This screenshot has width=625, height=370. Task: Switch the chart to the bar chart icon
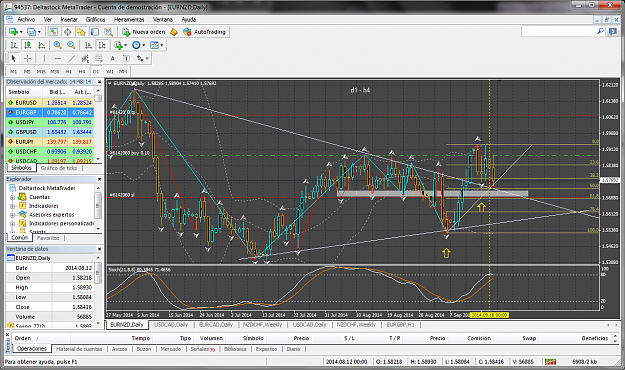pyautogui.click(x=14, y=45)
